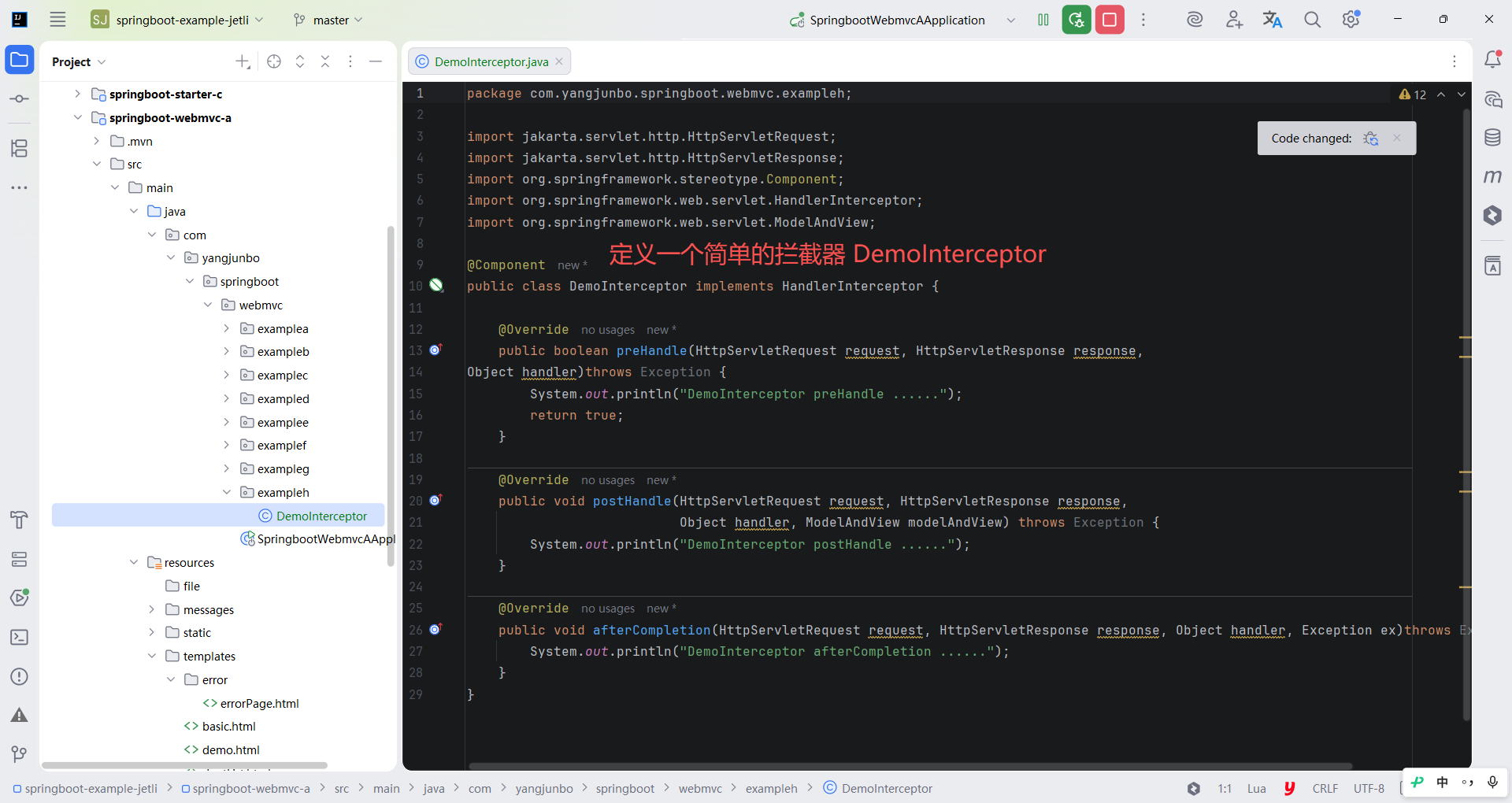Open Project panel options menu
Image resolution: width=1512 pixels, height=803 pixels.
(350, 61)
